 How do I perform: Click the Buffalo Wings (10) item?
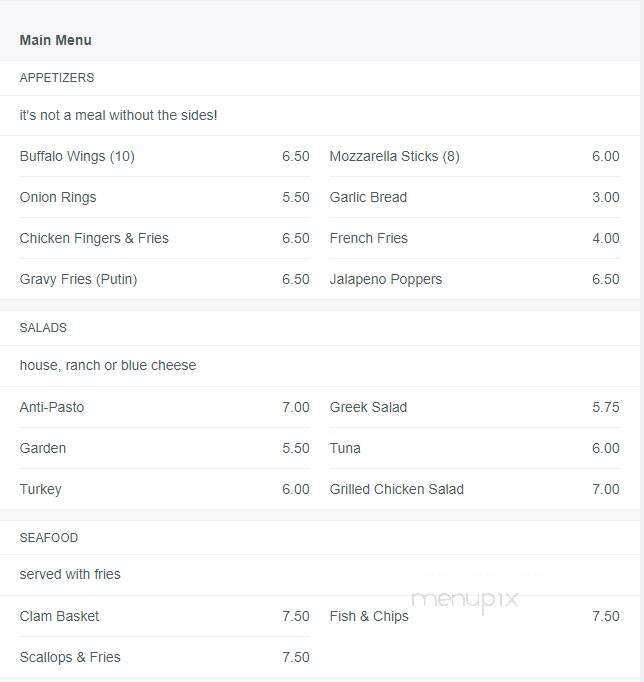[77, 156]
